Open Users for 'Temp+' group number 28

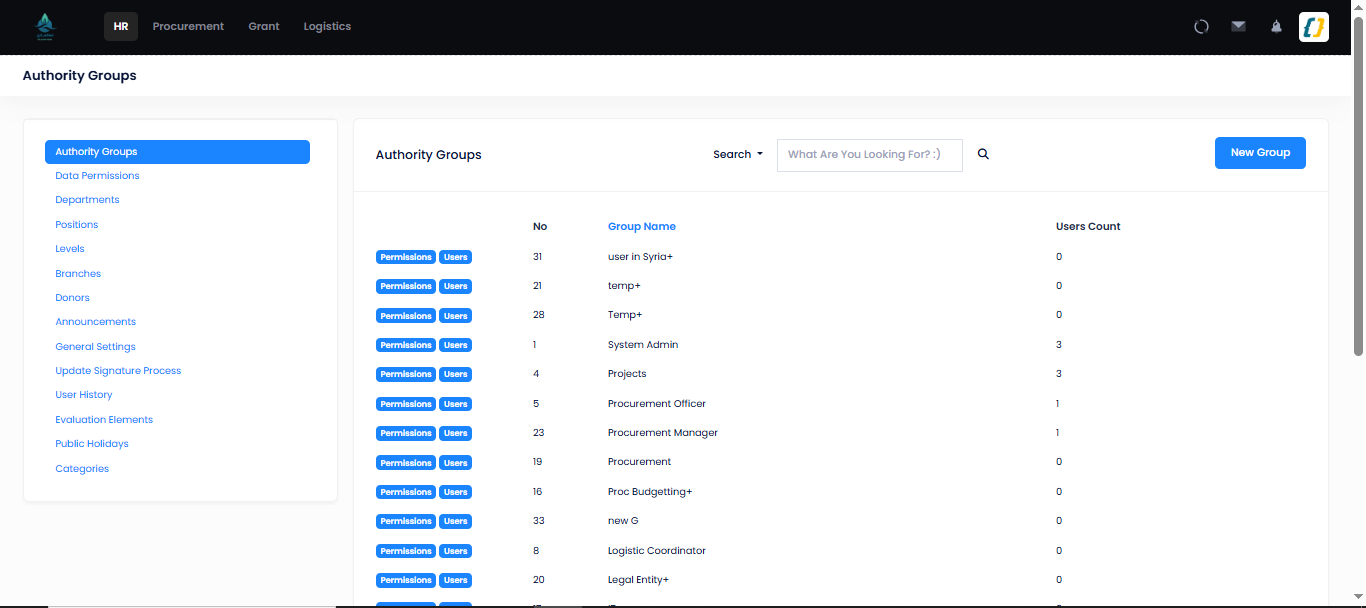point(455,316)
